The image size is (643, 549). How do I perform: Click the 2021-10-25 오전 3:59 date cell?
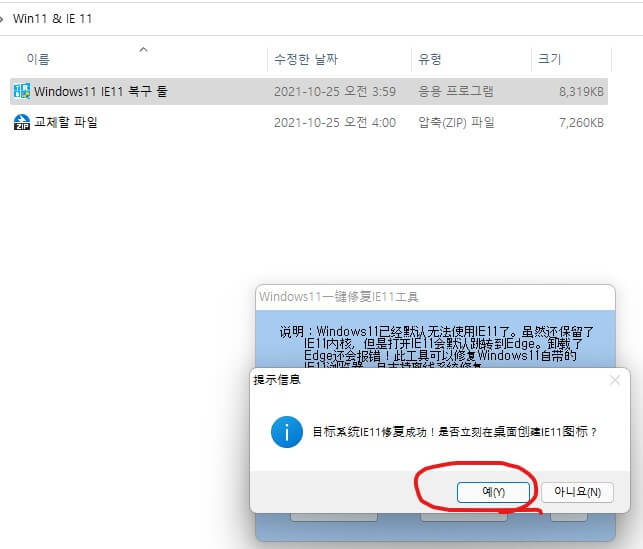[x=334, y=91]
